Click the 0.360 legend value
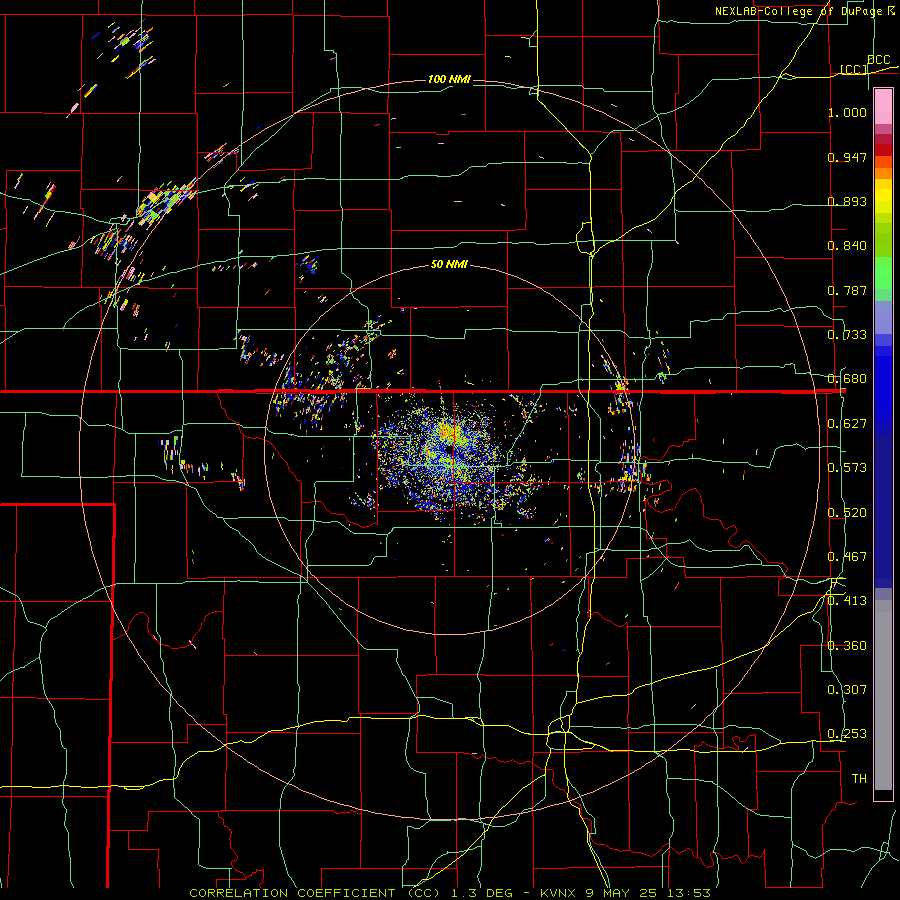This screenshot has width=900, height=900. (x=847, y=646)
